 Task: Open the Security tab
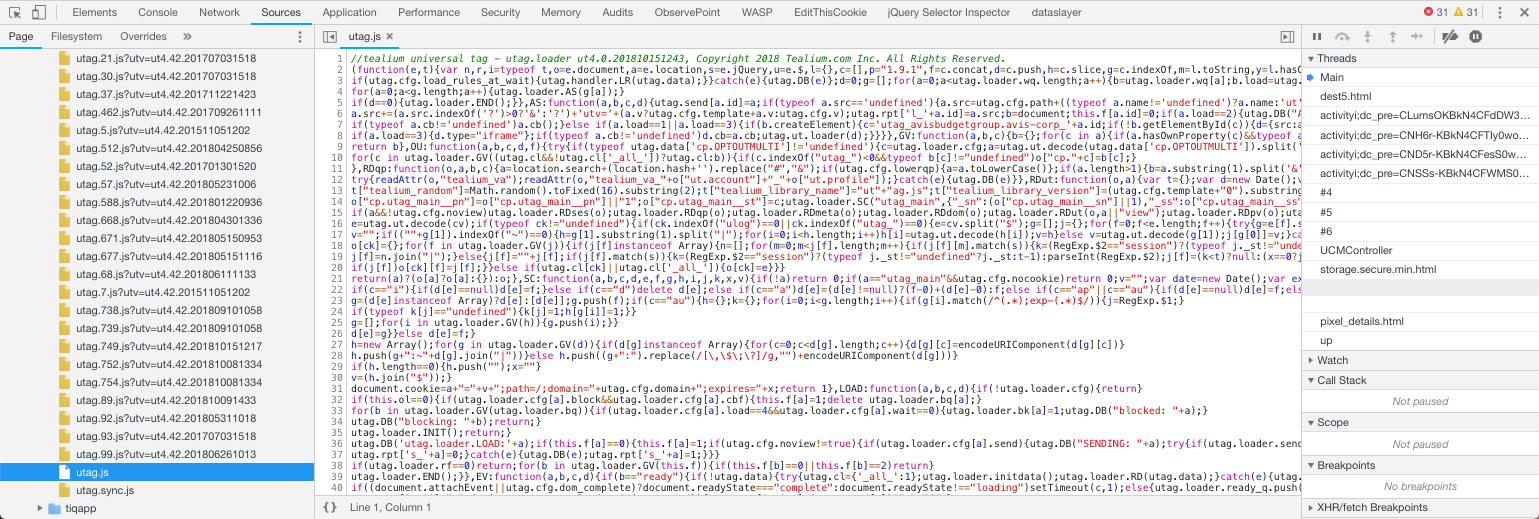500,12
